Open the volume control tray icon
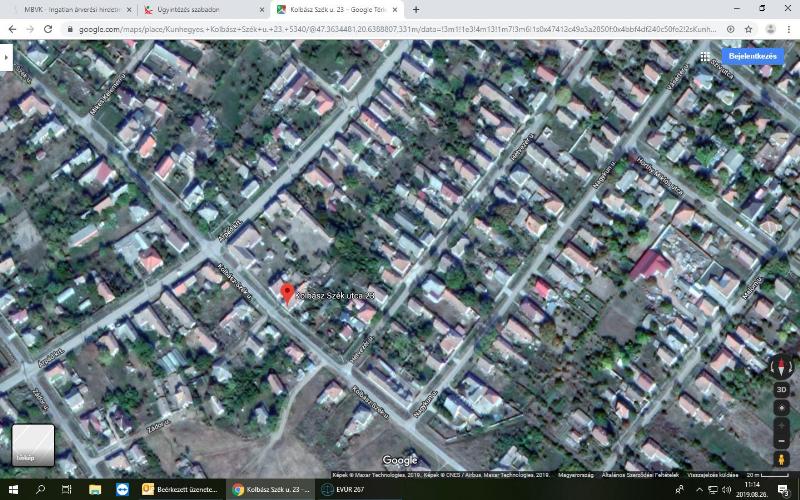 (x=727, y=490)
